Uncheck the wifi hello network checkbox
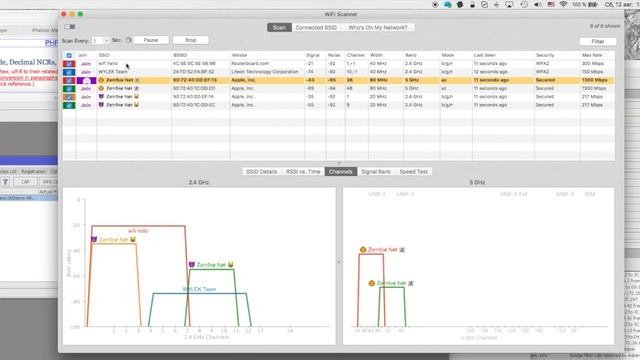The width and height of the screenshot is (640, 360). (69, 64)
